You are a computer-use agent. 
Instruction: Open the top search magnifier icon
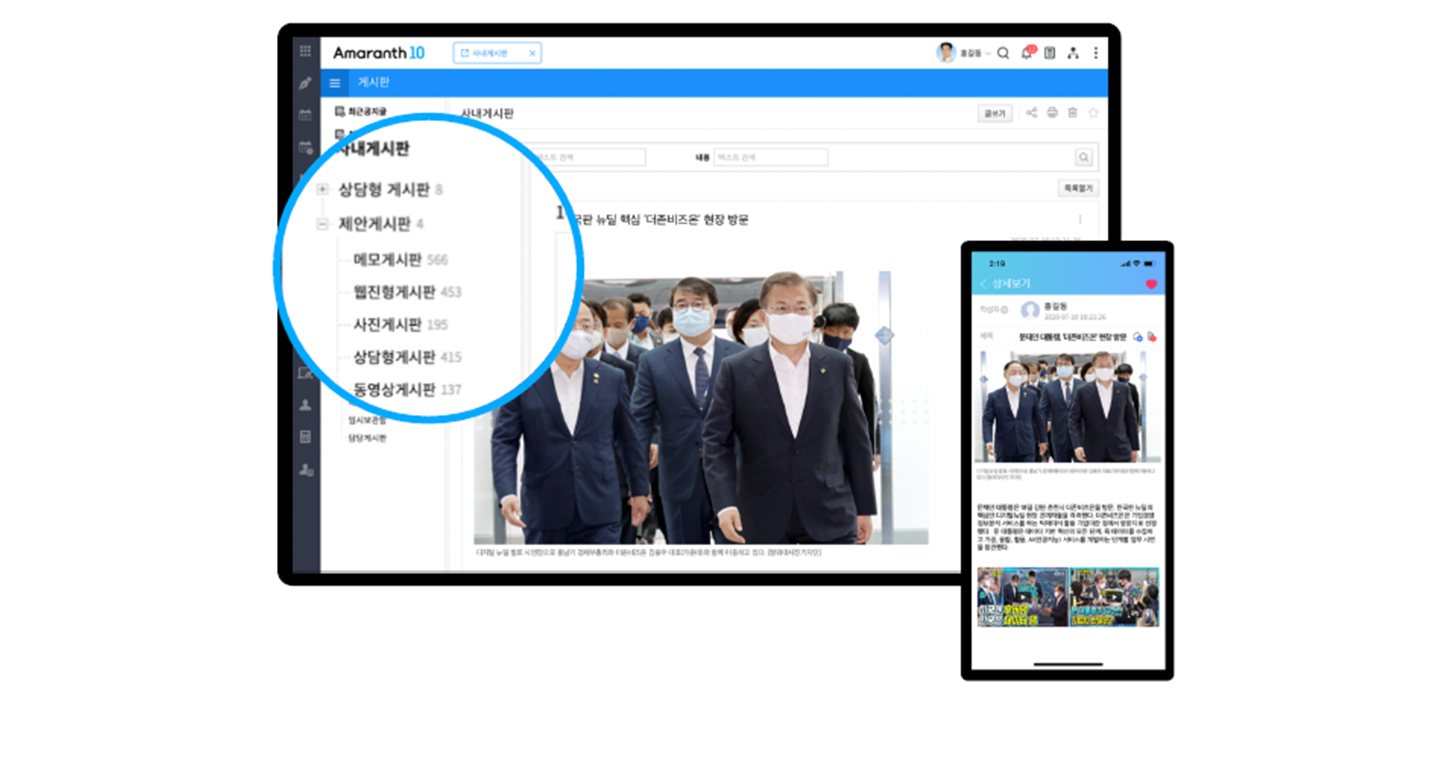point(1003,53)
